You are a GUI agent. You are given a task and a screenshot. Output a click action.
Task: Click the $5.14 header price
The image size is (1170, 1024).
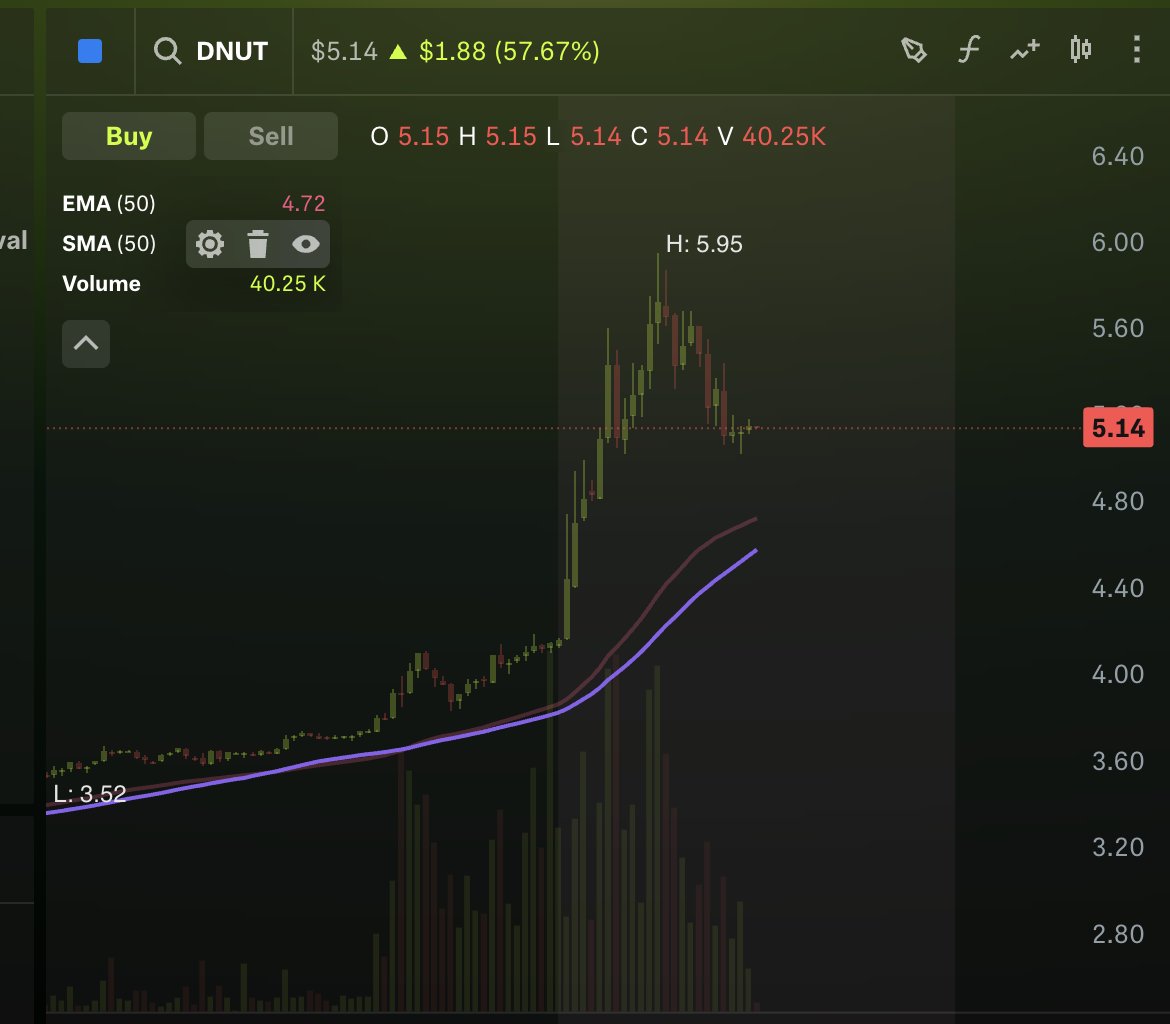tap(344, 51)
